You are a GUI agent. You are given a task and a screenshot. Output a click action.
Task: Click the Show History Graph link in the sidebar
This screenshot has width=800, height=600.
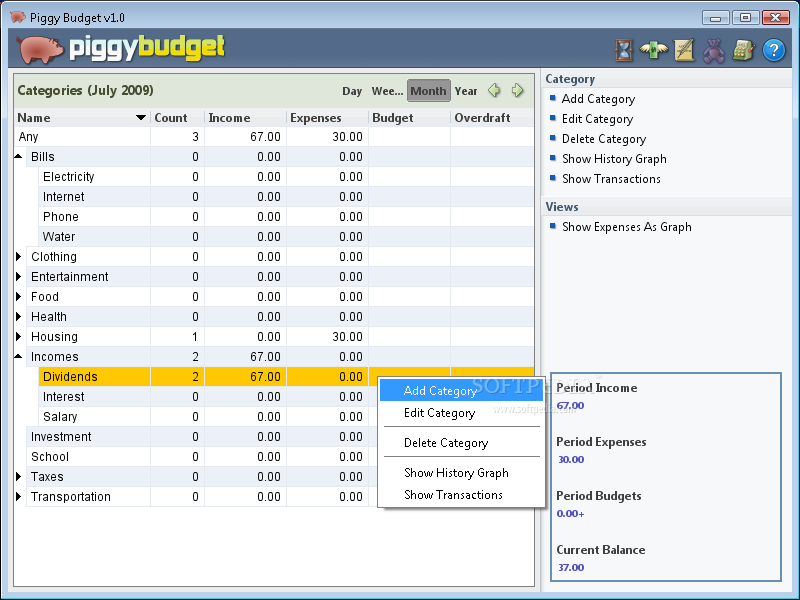pos(614,159)
